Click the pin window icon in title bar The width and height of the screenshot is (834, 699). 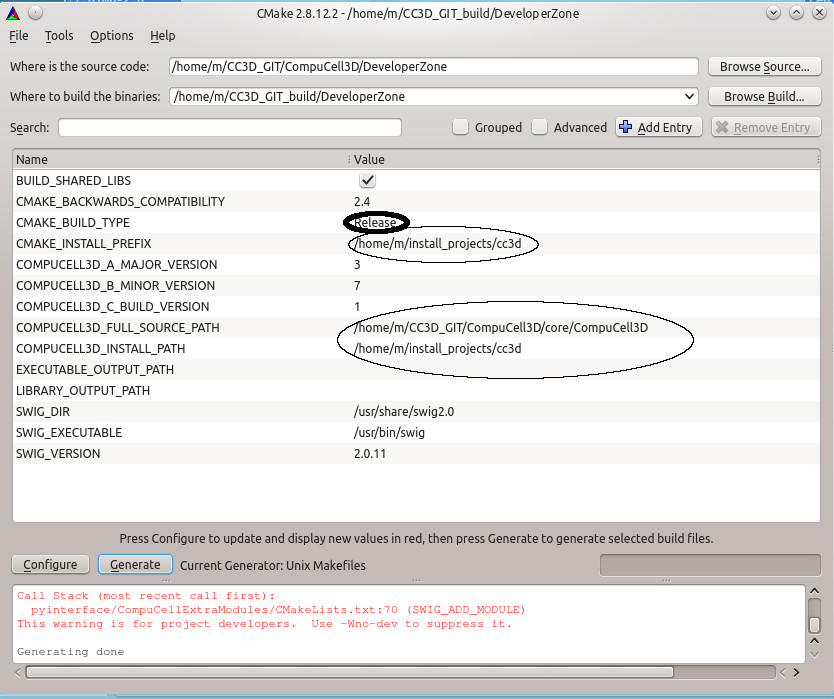[36, 13]
